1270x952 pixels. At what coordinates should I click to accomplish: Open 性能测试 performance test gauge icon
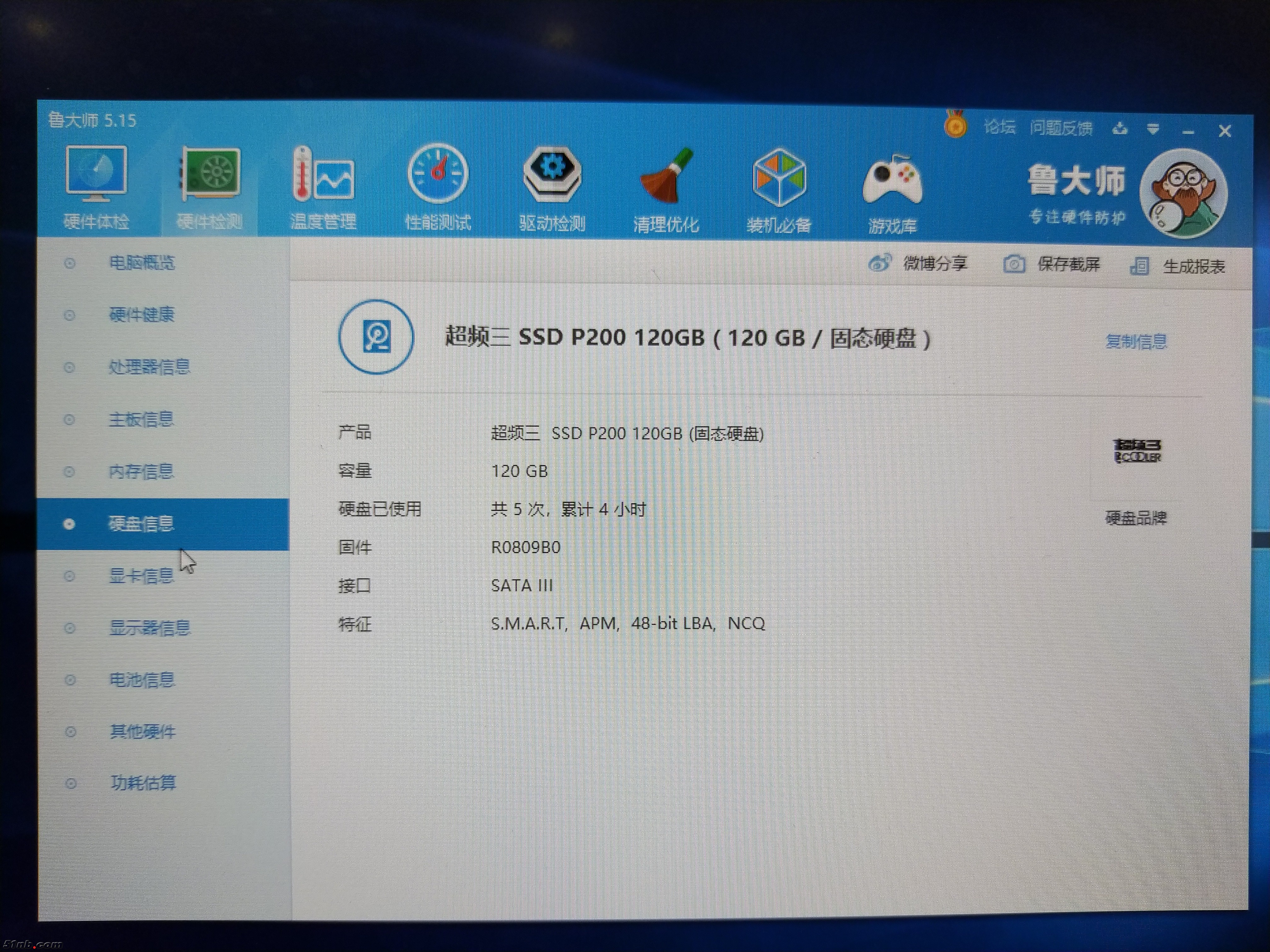point(438,188)
